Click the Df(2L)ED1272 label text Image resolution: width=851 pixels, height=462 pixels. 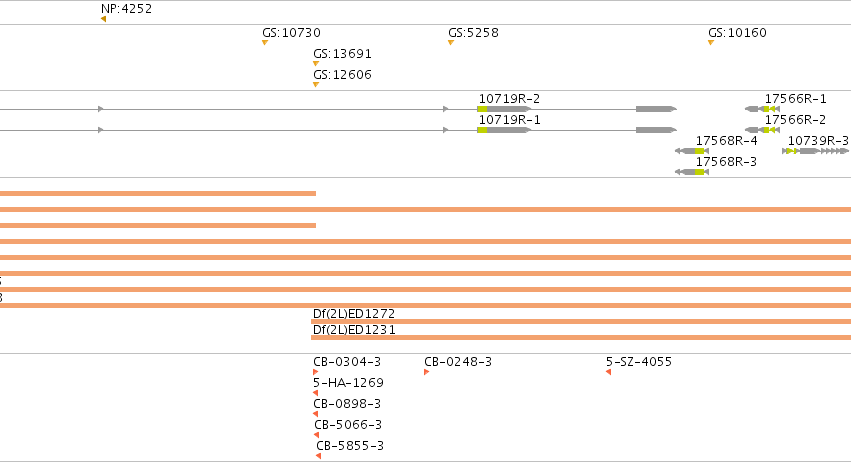[x=354, y=314]
